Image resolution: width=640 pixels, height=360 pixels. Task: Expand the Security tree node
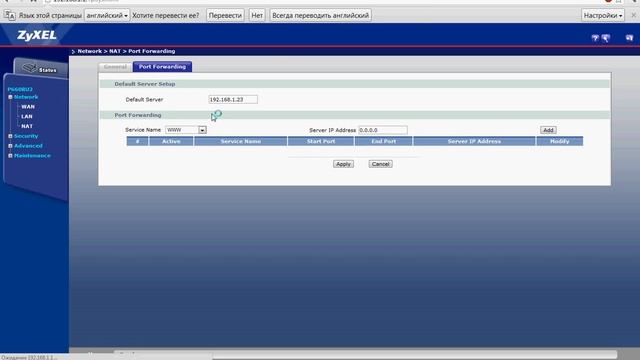tap(10, 136)
